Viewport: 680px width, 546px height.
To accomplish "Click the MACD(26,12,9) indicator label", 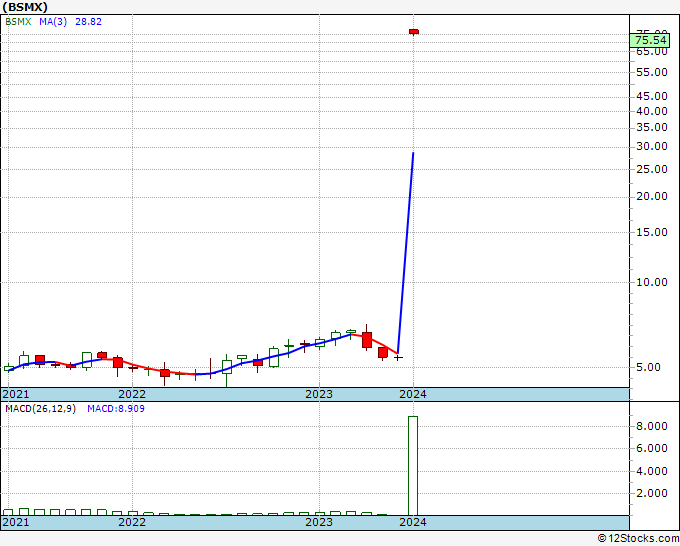I will (40, 409).
